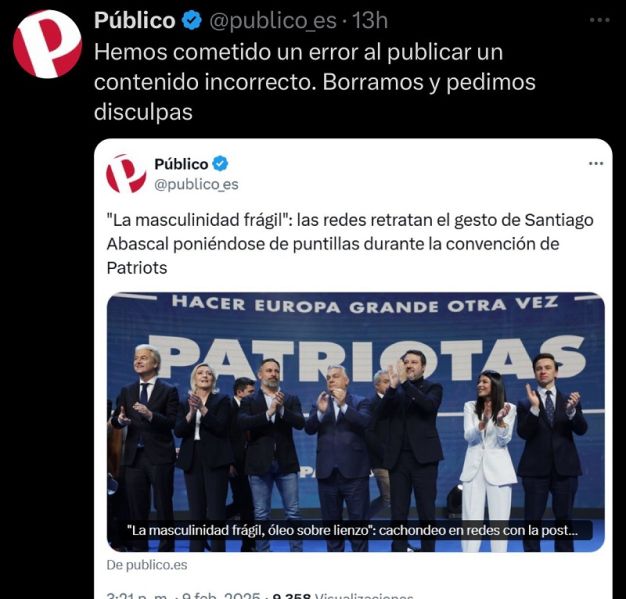
Task: Click the 9 feb. 2025 date on the quoted tweet
Action: 220,596
